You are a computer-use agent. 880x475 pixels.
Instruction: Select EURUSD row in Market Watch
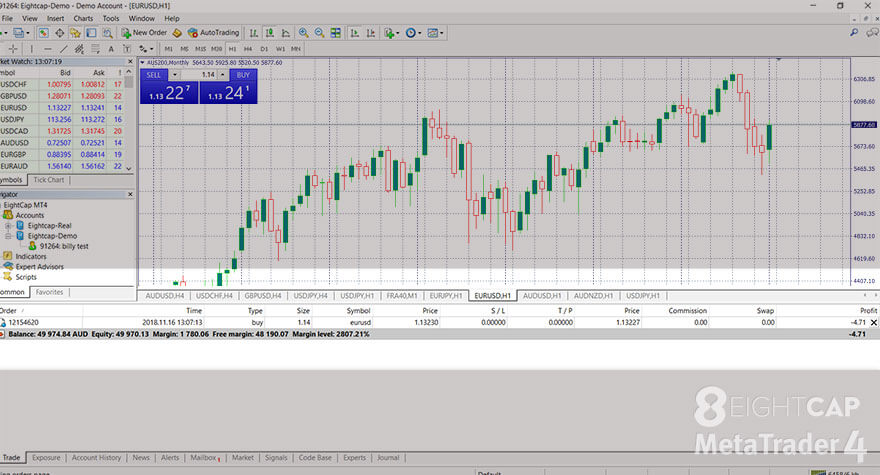62,108
